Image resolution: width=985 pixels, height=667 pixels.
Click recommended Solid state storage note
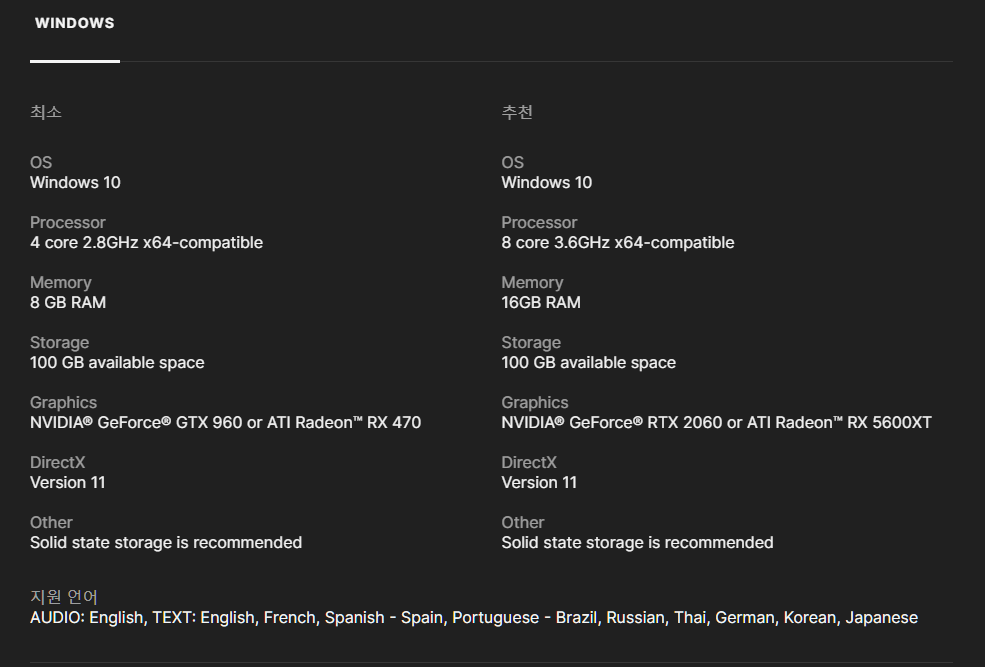coord(637,543)
